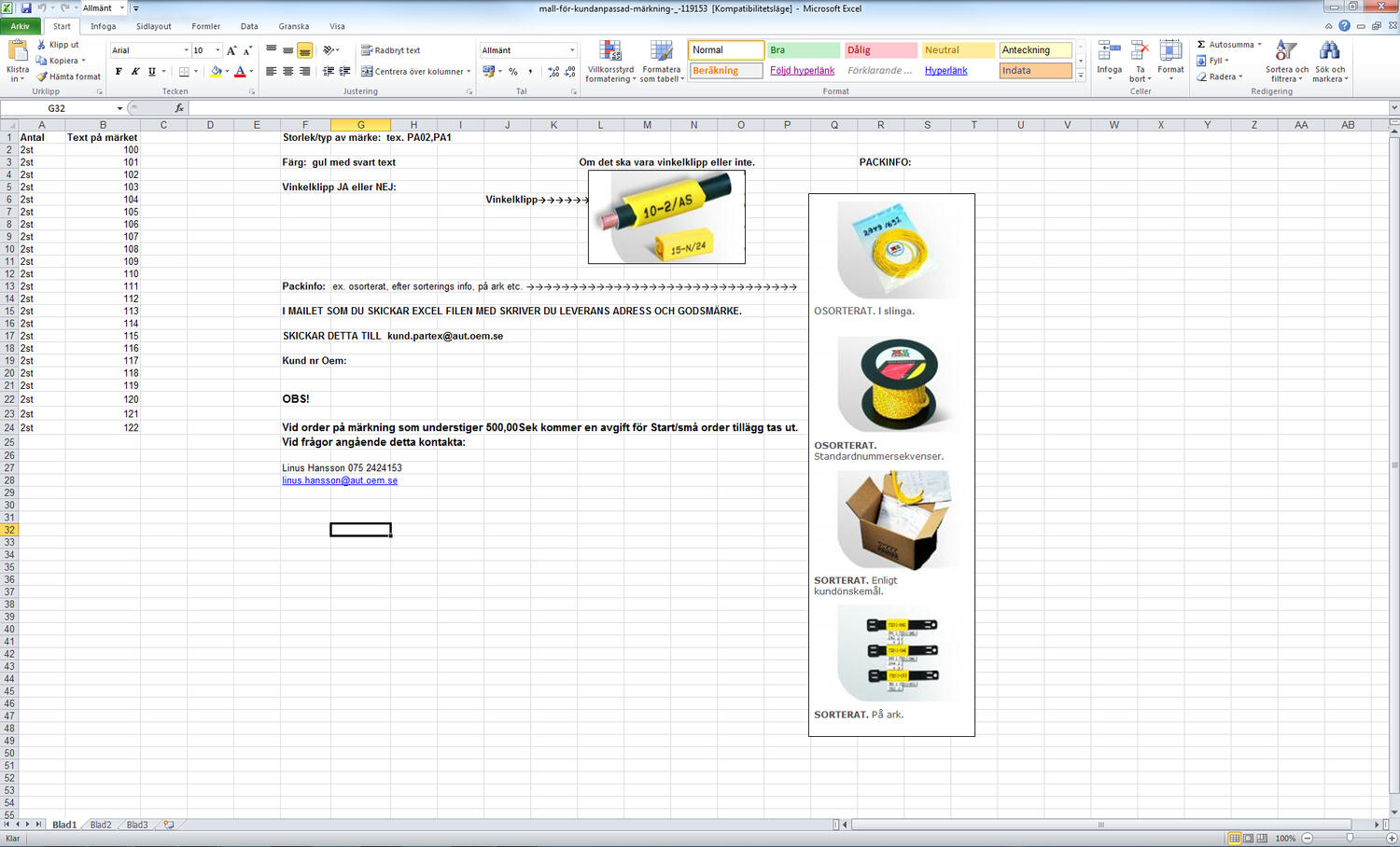The height and width of the screenshot is (847, 1400).
Task: Apply percent number format
Action: pyautogui.click(x=512, y=72)
